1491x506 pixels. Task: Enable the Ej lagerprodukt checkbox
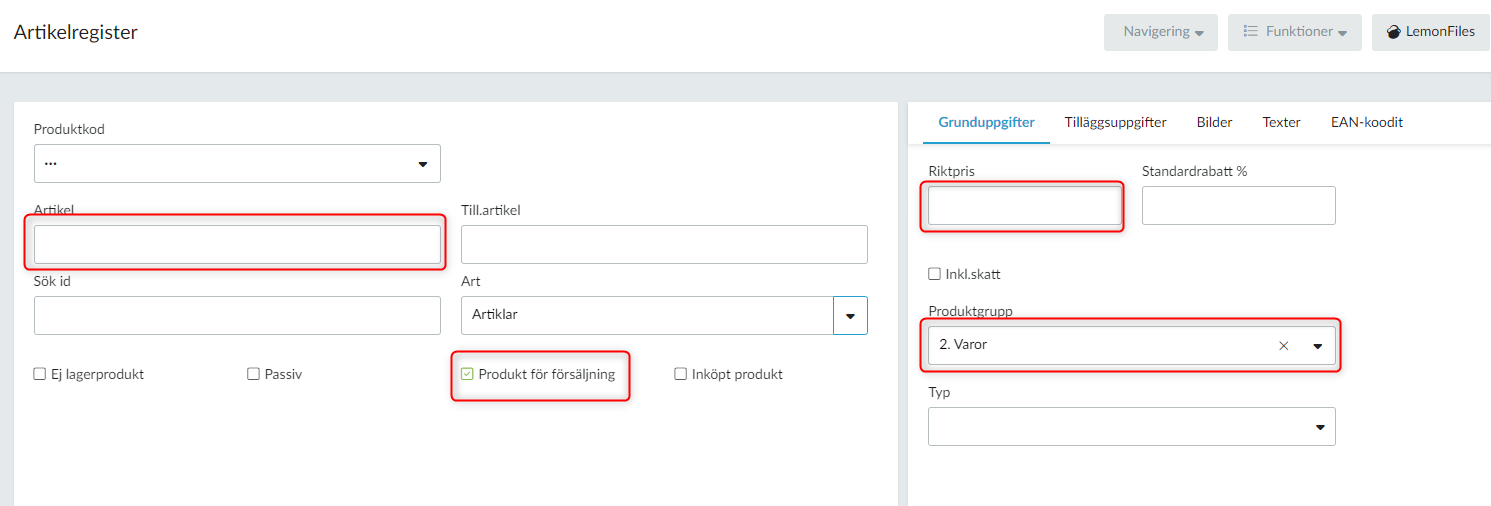pos(40,374)
